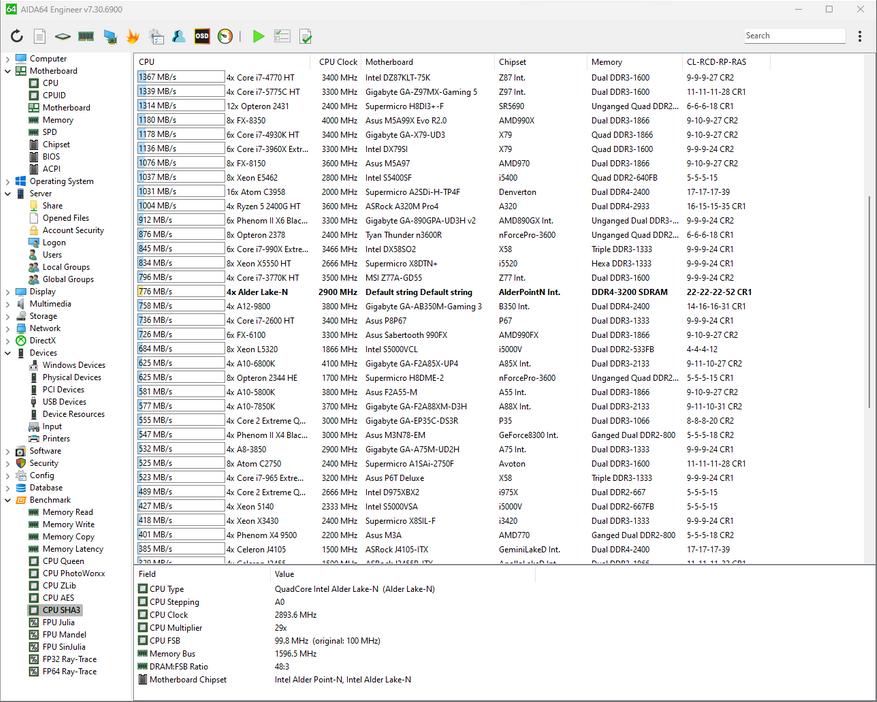Select FPU Julia benchmark in tree
The width and height of the screenshot is (877, 702).
58,622
